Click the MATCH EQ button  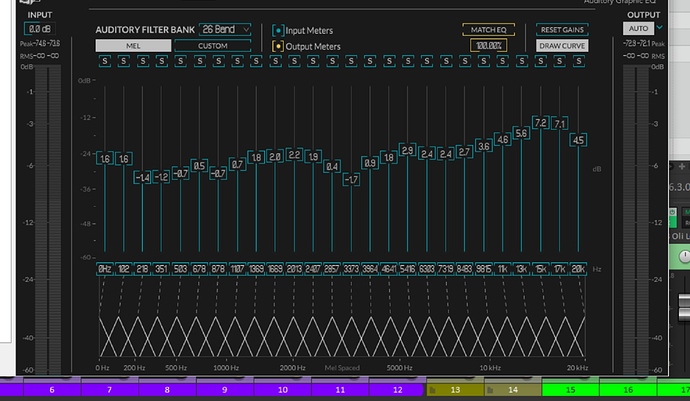488,29
